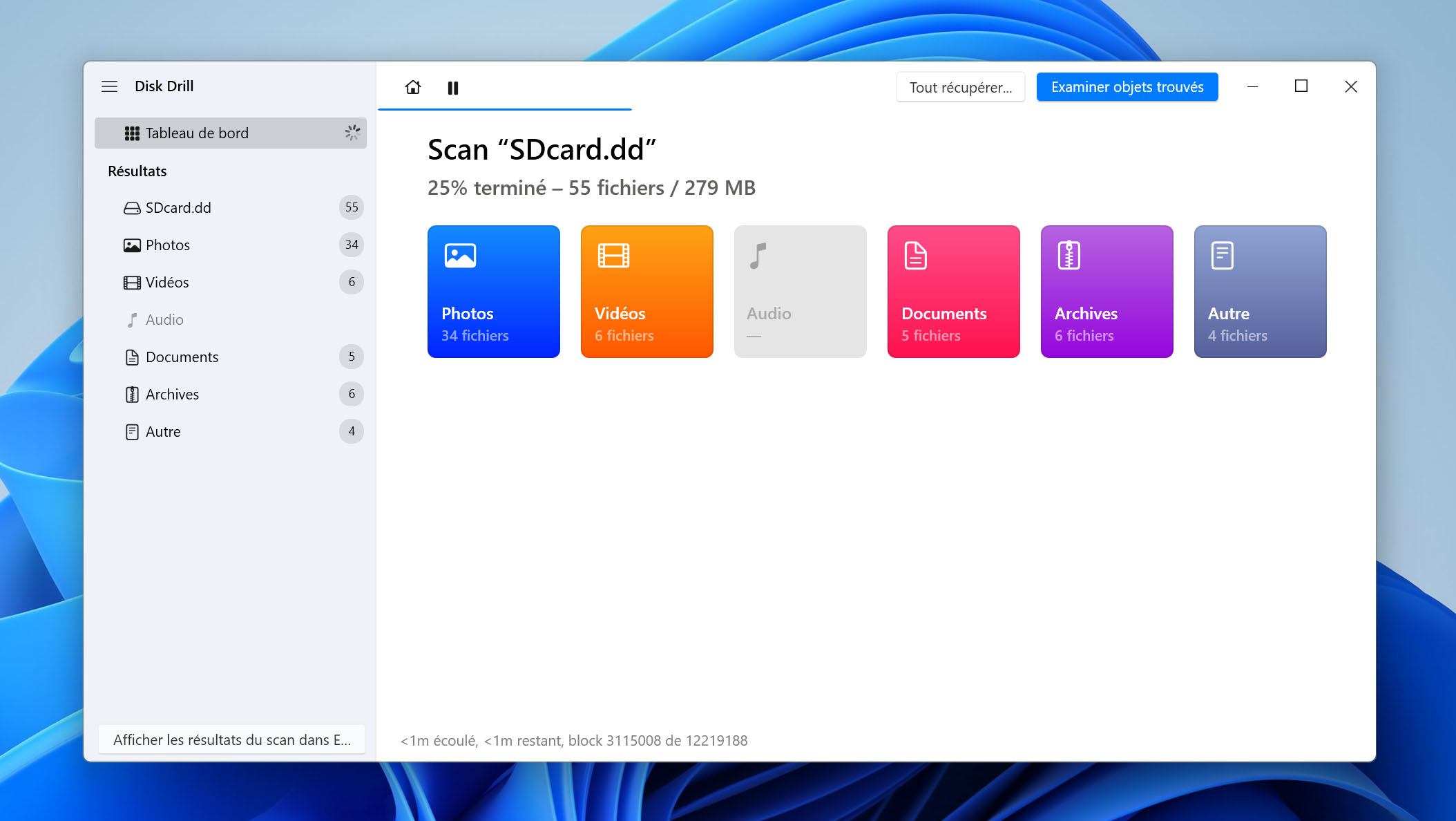Screen dimensions: 1456x821
Task: Go to the Home screen icon
Action: click(413, 87)
